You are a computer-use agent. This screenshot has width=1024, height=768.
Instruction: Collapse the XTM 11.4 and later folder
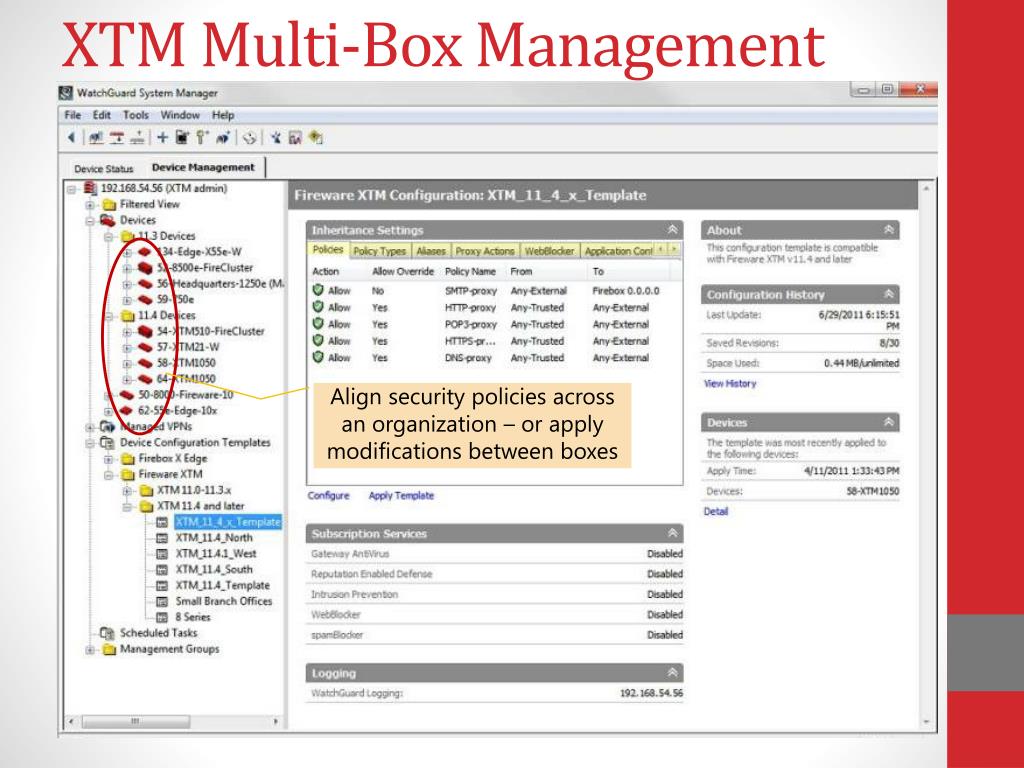127,506
